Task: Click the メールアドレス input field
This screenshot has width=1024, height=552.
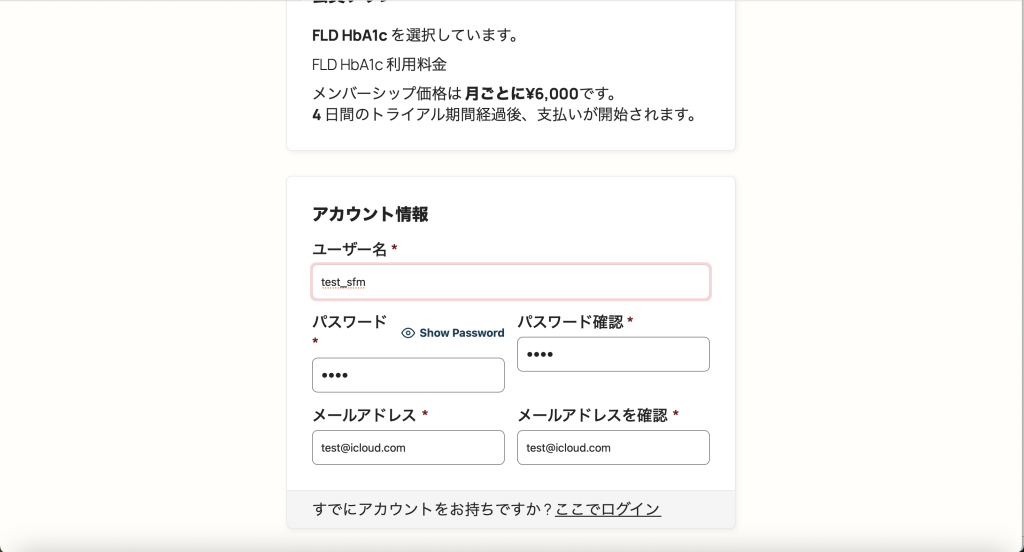Action: (x=408, y=447)
